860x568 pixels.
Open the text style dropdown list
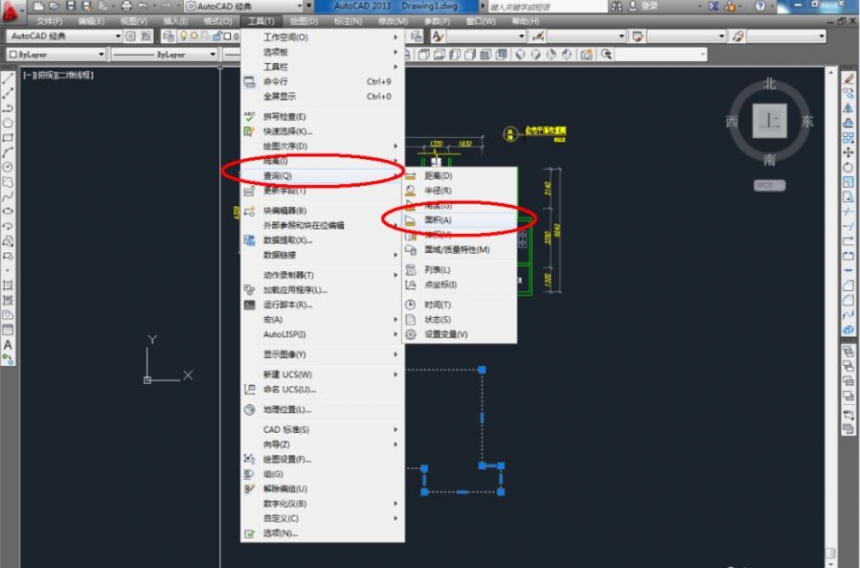(x=486, y=36)
